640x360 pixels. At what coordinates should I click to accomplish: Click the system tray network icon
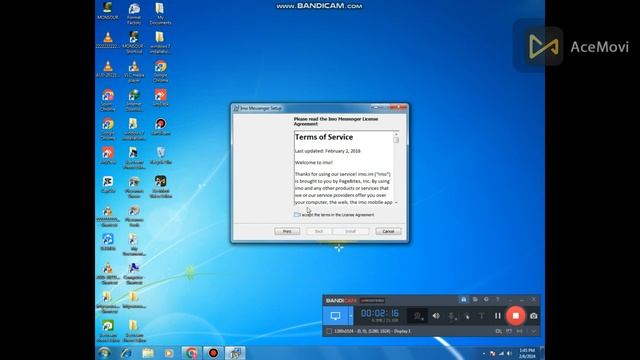[x=501, y=353]
